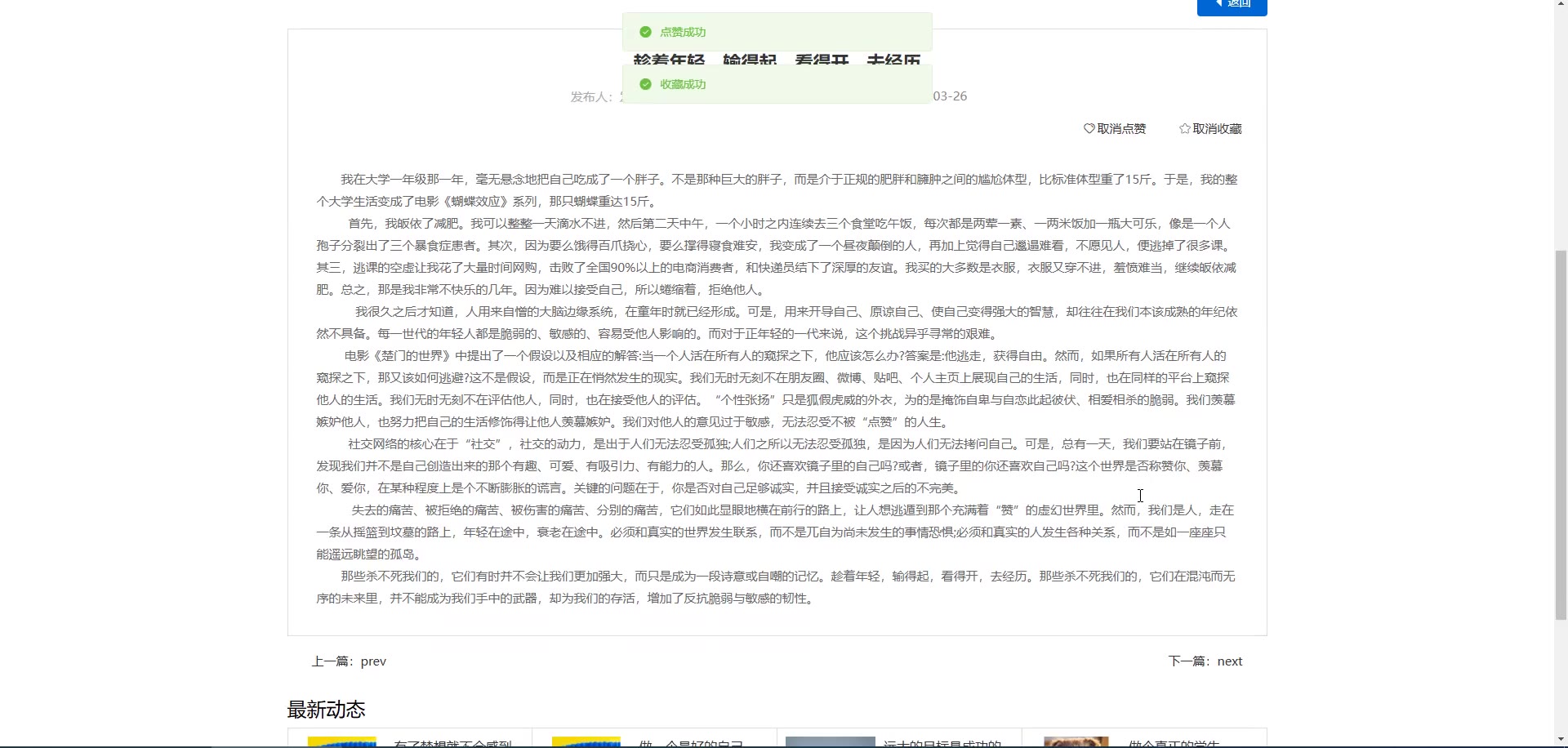Screen dimensions: 1568x748
Task: Open the next article via next link
Action: pos(1230,661)
